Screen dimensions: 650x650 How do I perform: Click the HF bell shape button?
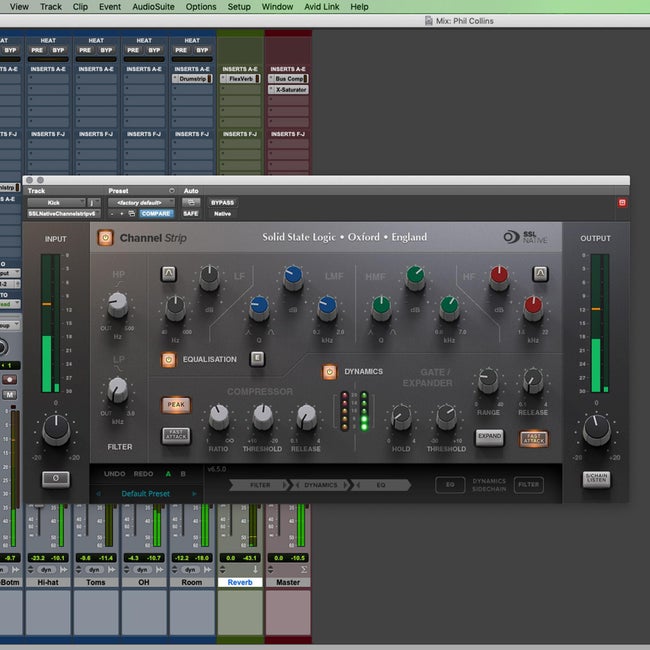(x=540, y=274)
